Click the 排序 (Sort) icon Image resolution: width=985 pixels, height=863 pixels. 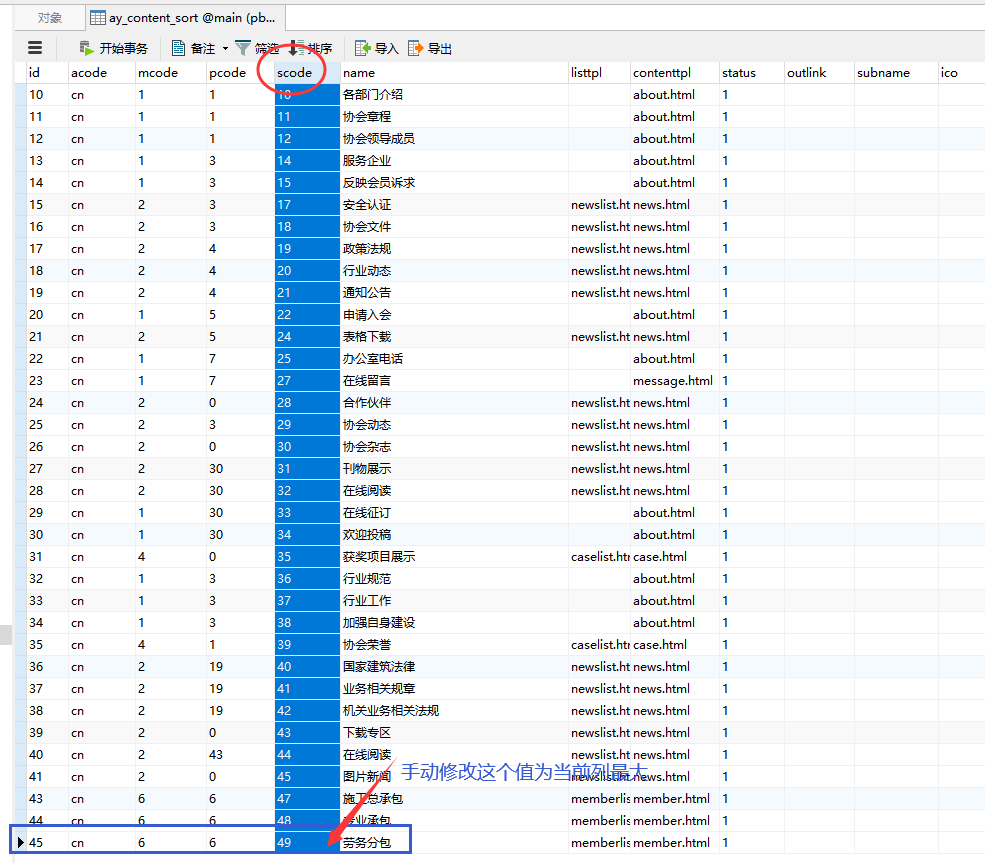point(296,48)
